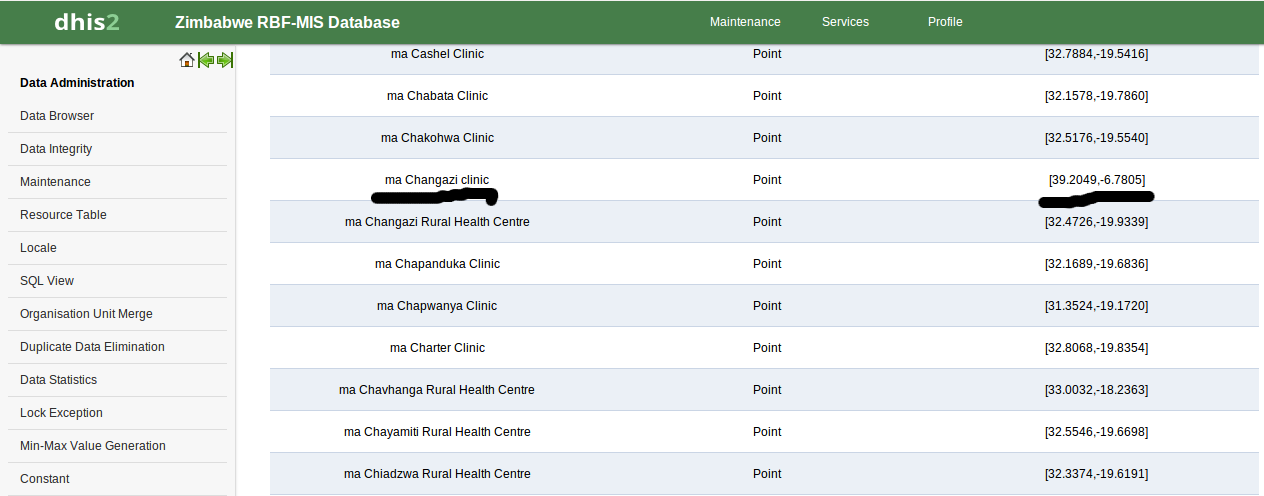Open Duplicate Data Elimination
This screenshot has width=1264, height=496.
point(92,347)
